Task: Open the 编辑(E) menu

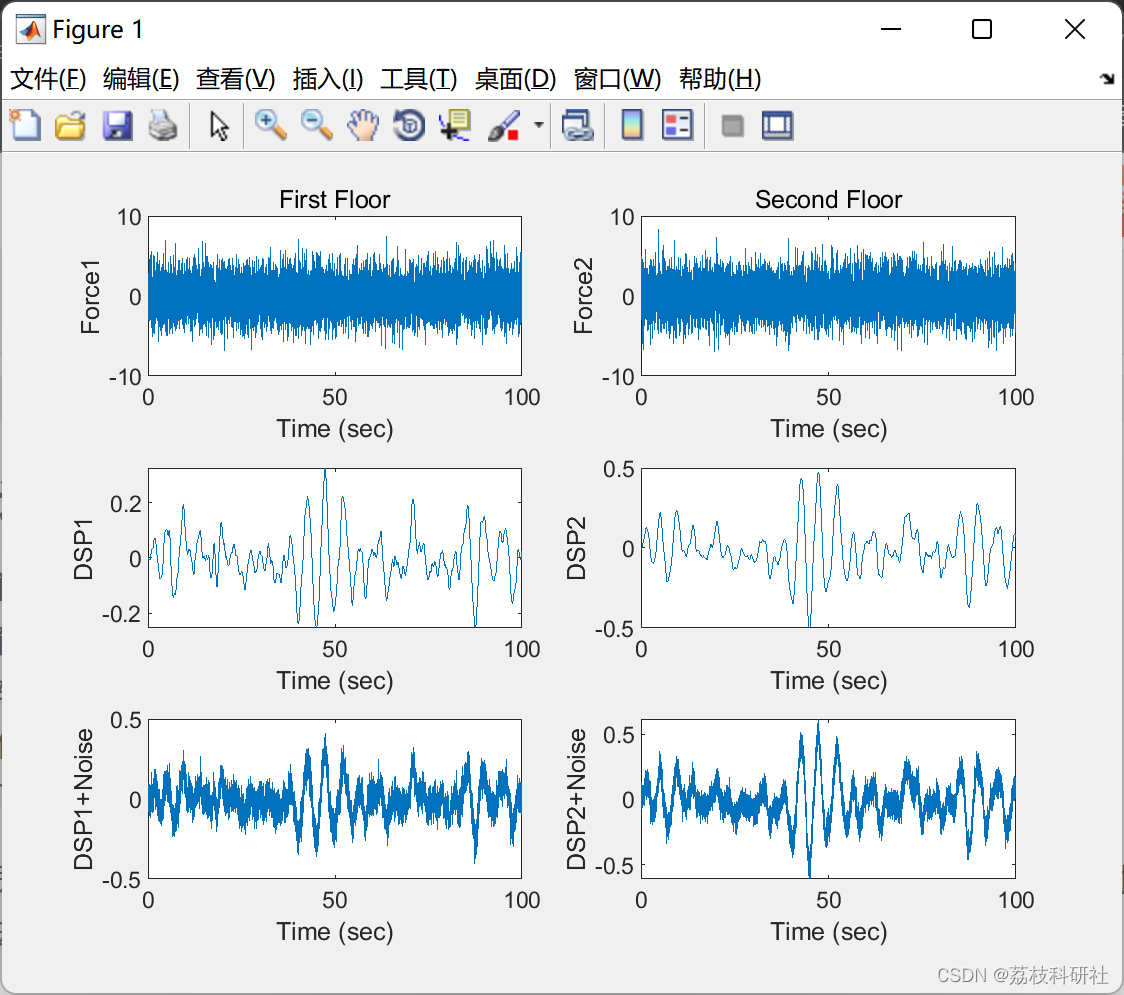Action: [x=140, y=79]
